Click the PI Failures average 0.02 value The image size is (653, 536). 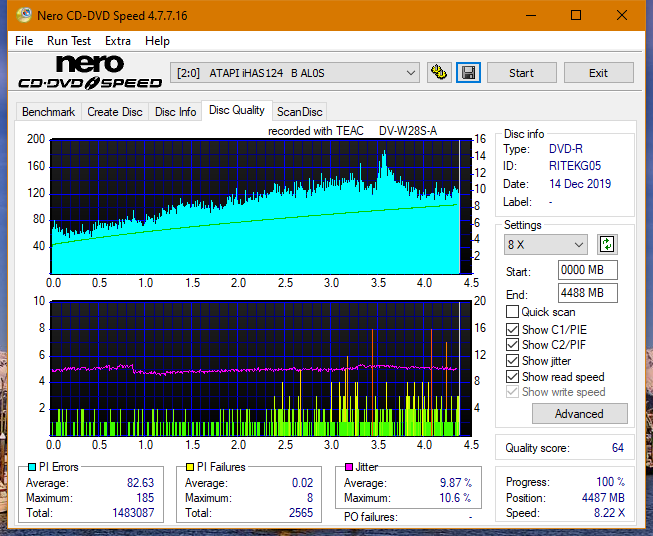[x=302, y=483]
